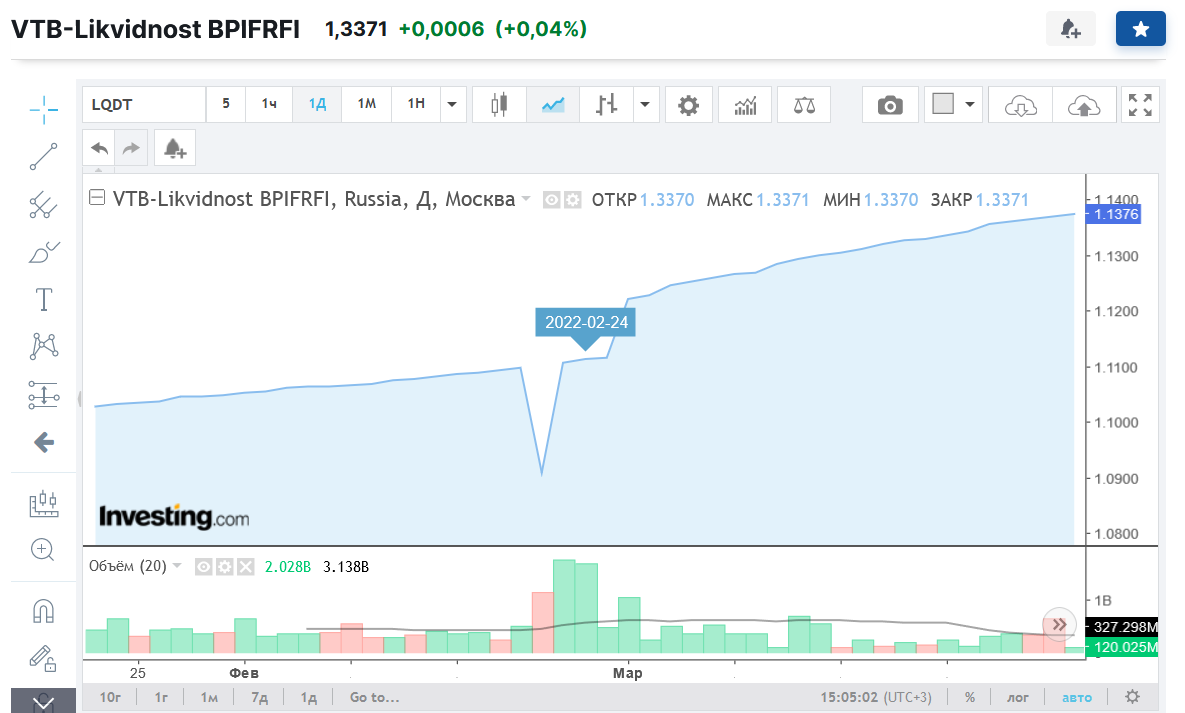Viewport: 1185px width, 713px height.
Task: Open the indicators menu
Action: (x=745, y=104)
